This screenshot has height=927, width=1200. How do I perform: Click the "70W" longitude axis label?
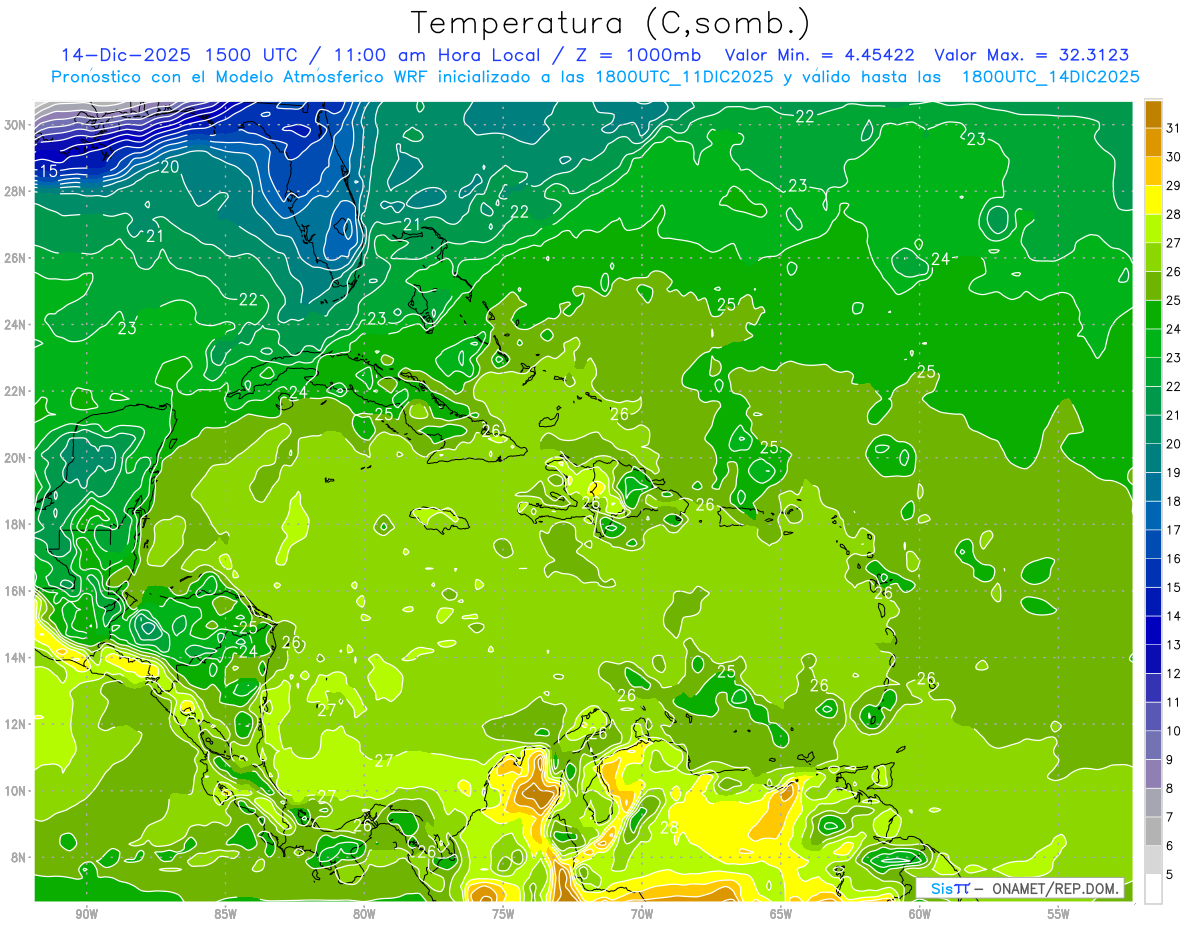point(642,914)
